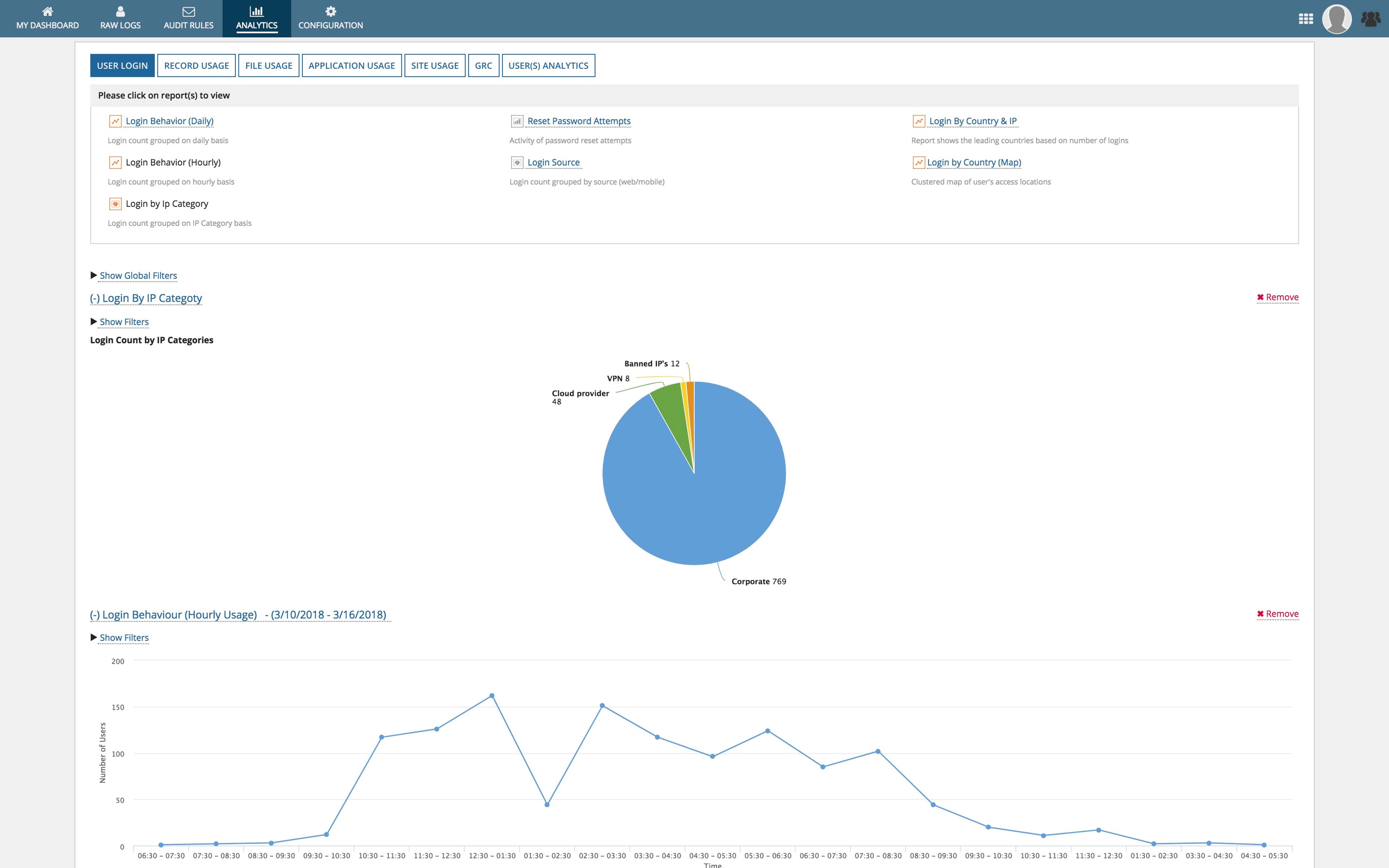Click the Login by Country (Map) icon
1389x868 pixels.
click(x=919, y=162)
